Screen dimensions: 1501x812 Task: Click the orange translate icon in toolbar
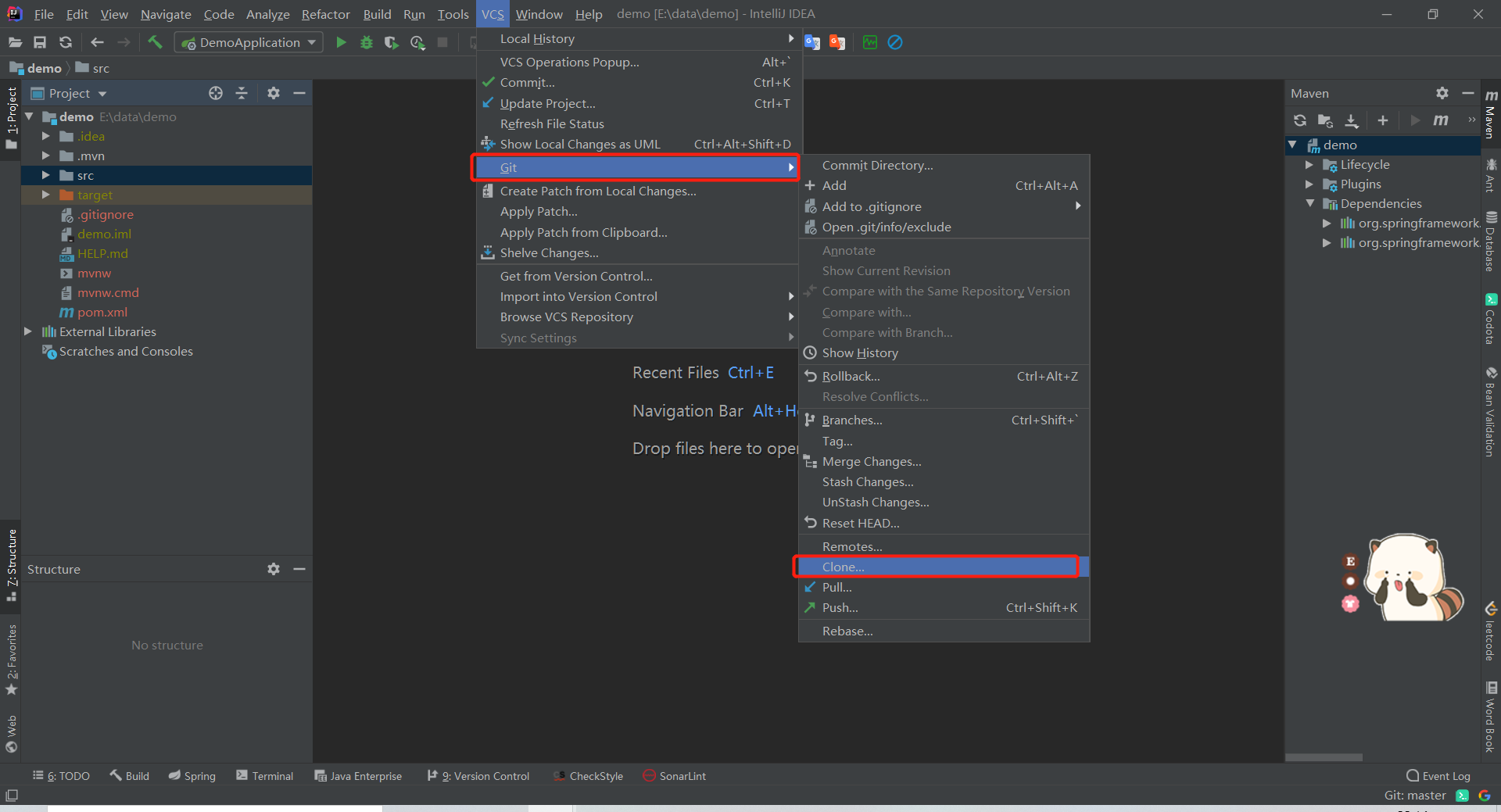pyautogui.click(x=837, y=42)
